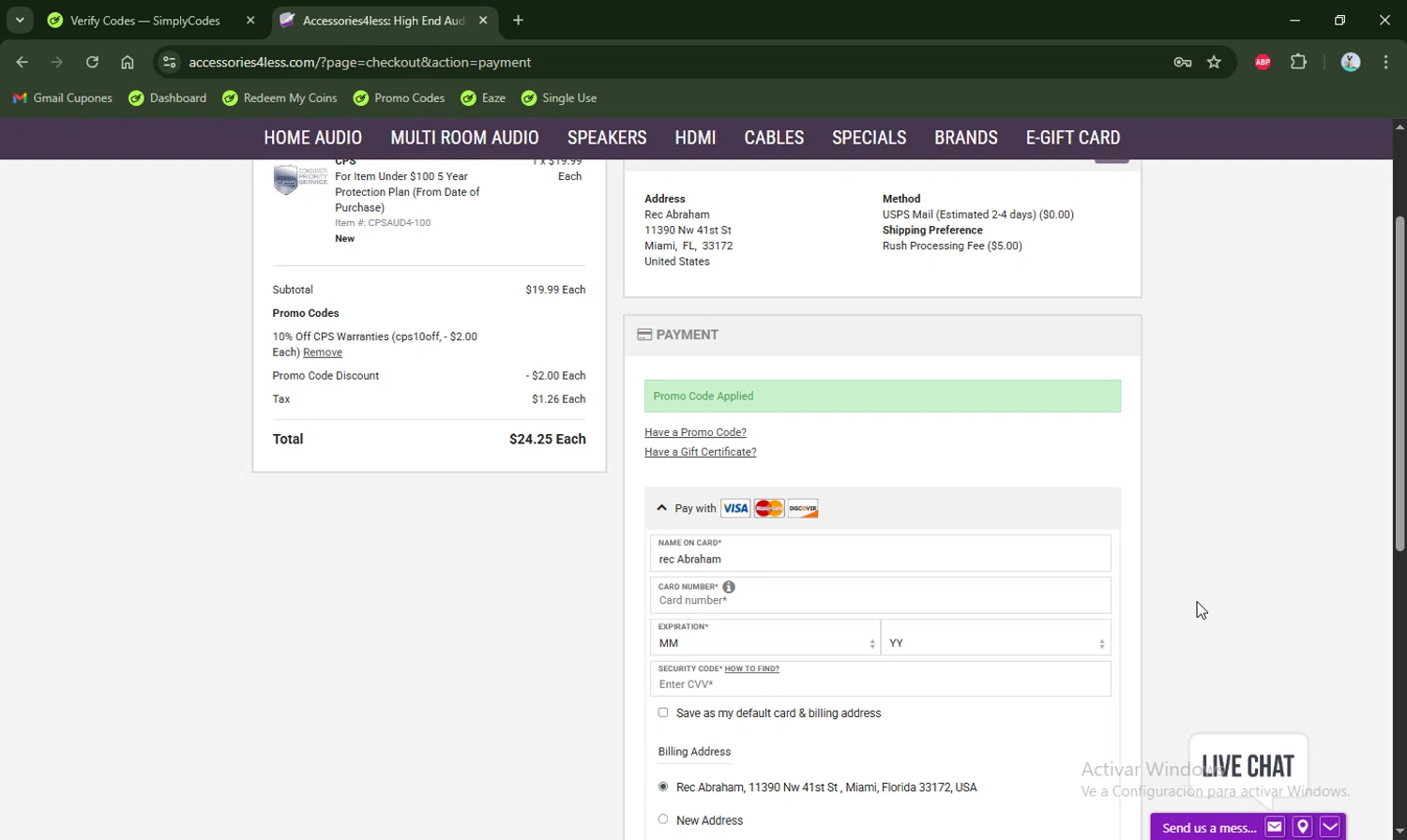This screenshot has height=840, width=1407.
Task: Click the Have a Promo Code link
Action: [x=695, y=432]
